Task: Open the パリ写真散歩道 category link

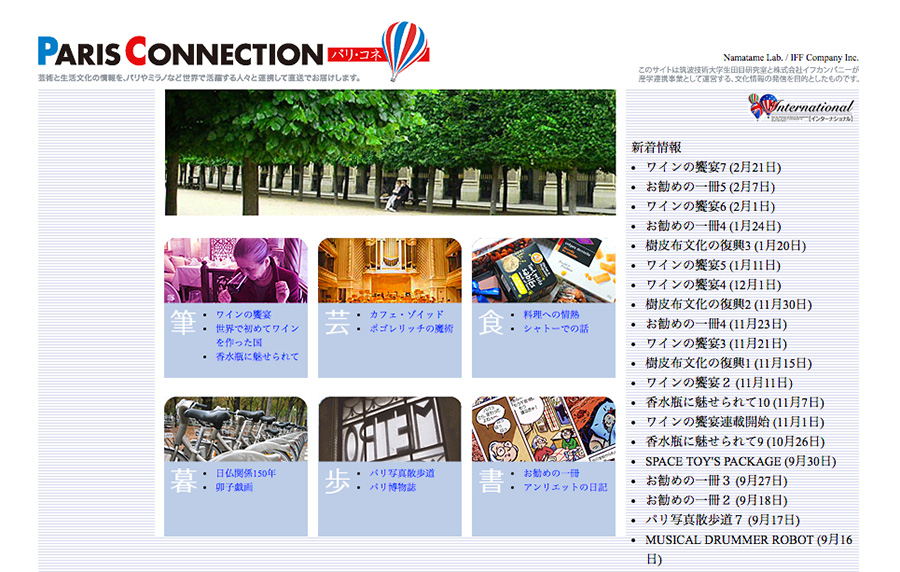Action: pyautogui.click(x=402, y=473)
